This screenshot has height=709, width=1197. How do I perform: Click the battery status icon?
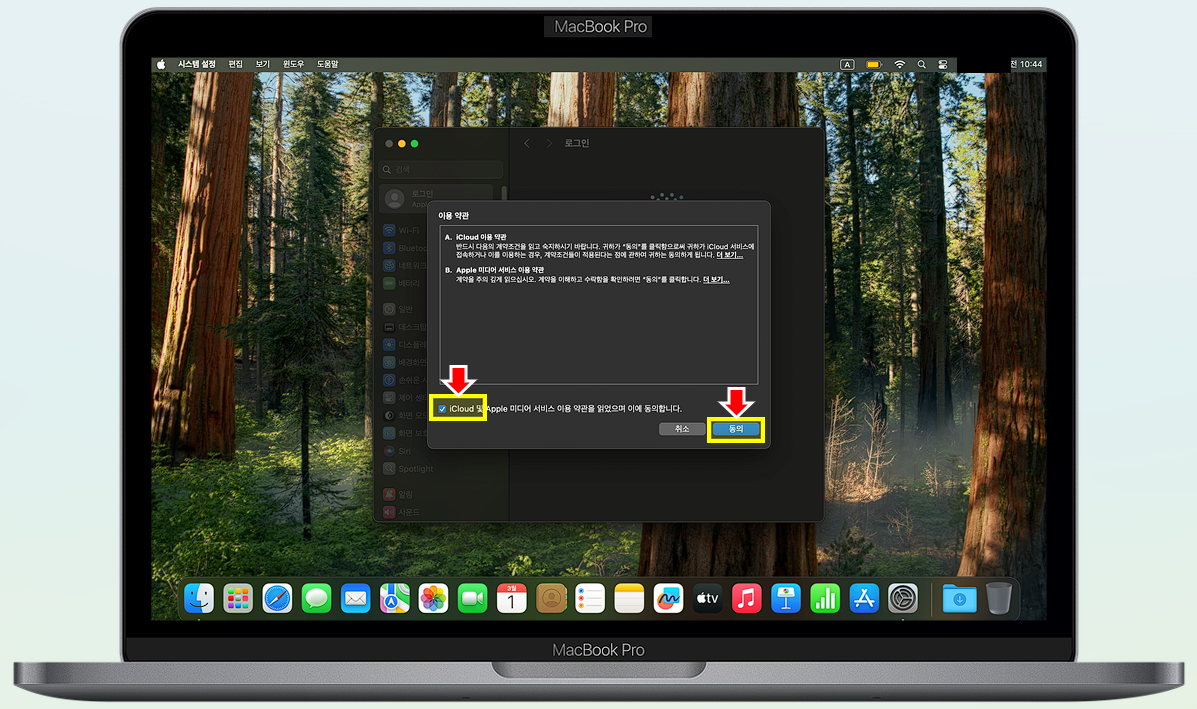click(x=874, y=65)
